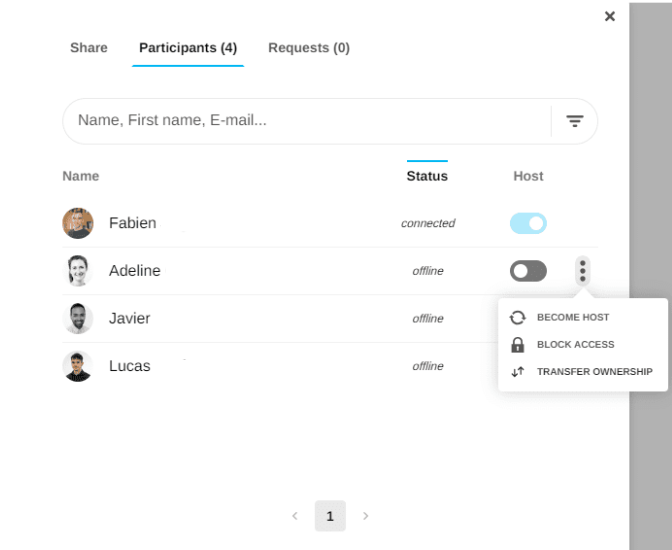Click the Become Host sync icon
The width and height of the screenshot is (672, 550).
(x=517, y=317)
